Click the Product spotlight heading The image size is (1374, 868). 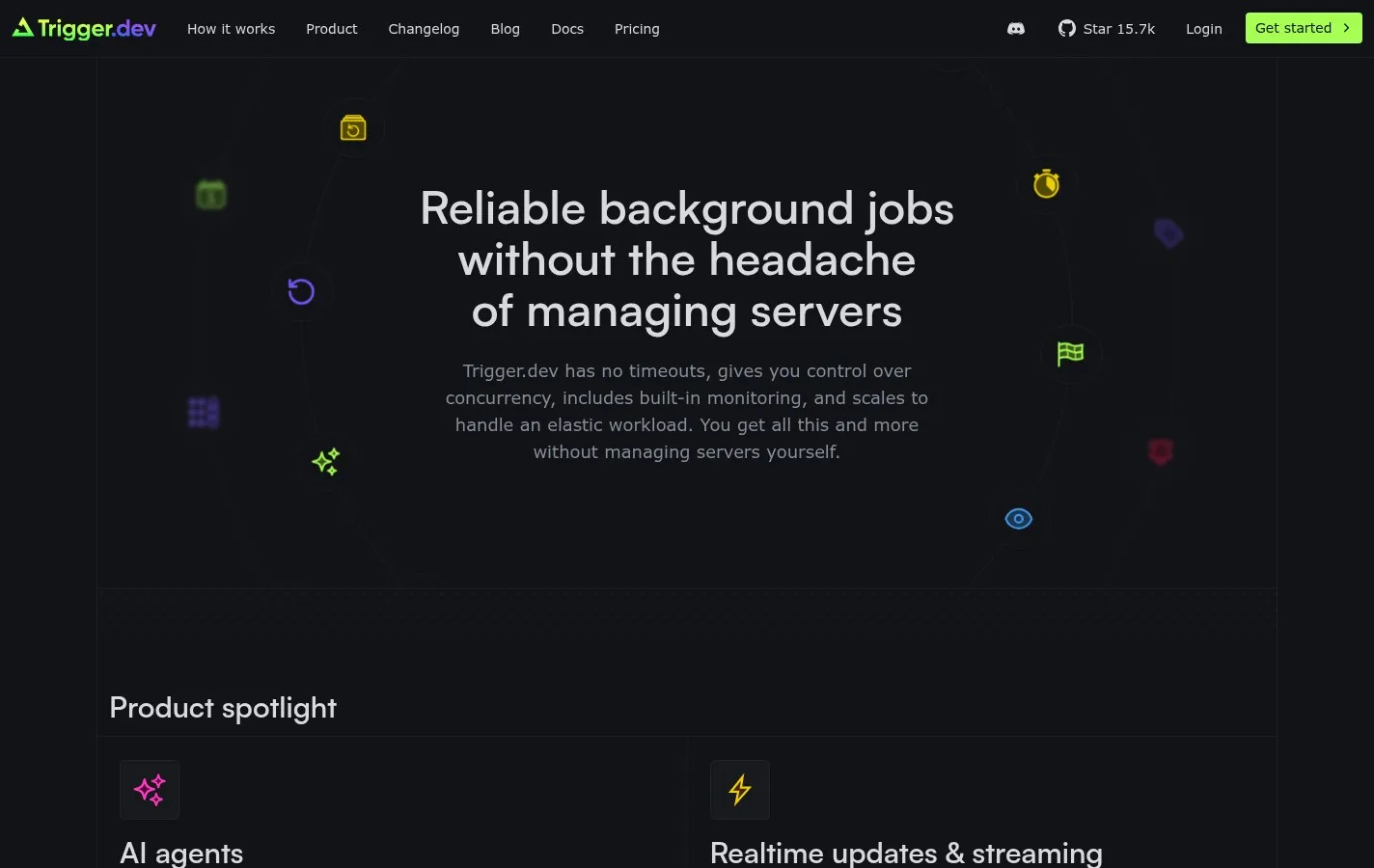223,708
